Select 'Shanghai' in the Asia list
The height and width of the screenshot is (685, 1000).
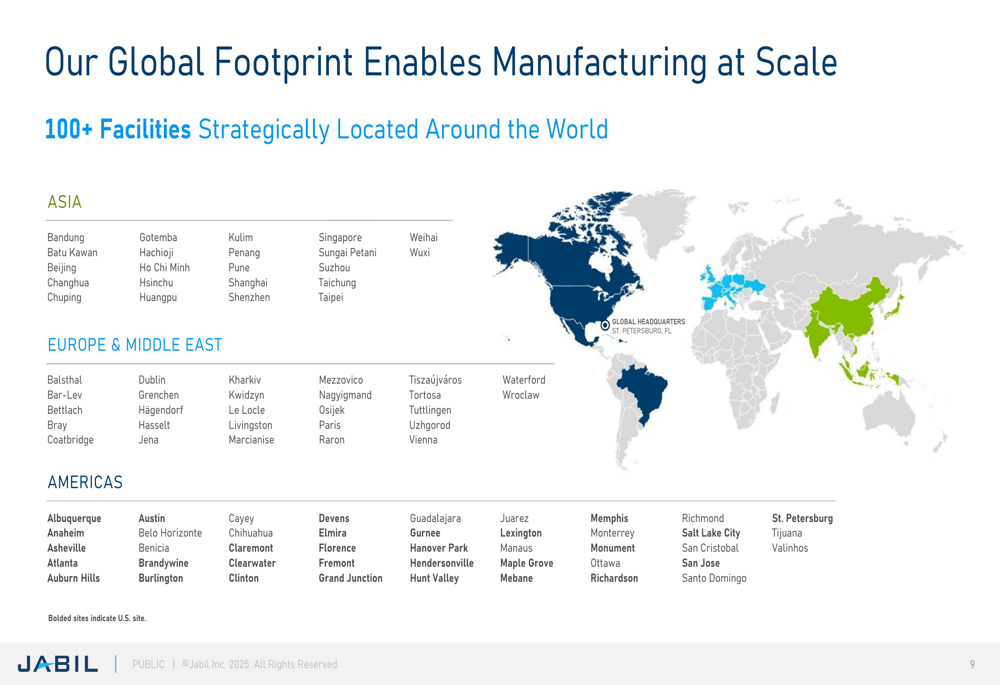click(248, 283)
